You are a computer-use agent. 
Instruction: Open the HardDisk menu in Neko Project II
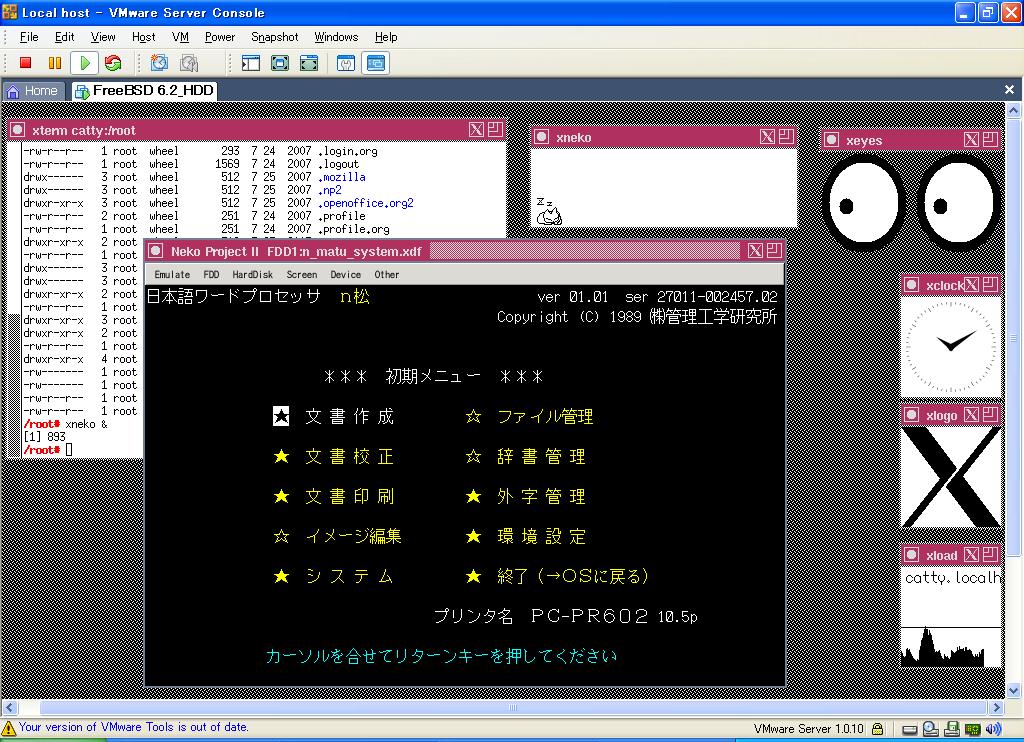pyautogui.click(x=253, y=275)
